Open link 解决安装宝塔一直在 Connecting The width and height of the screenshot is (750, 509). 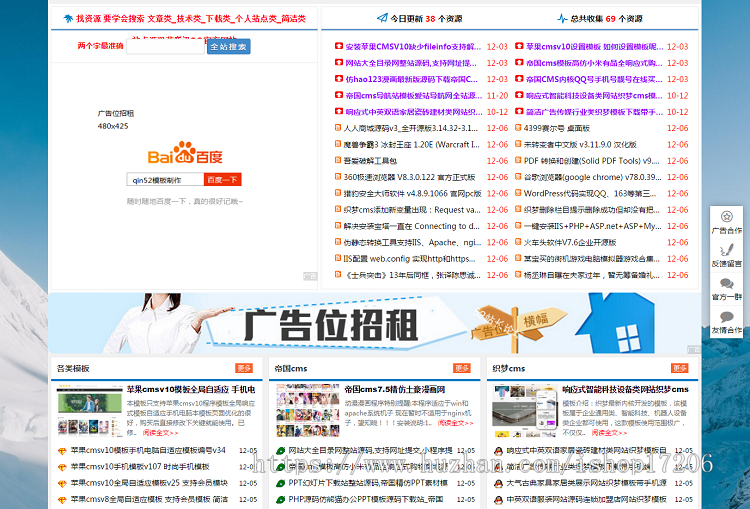[411, 226]
